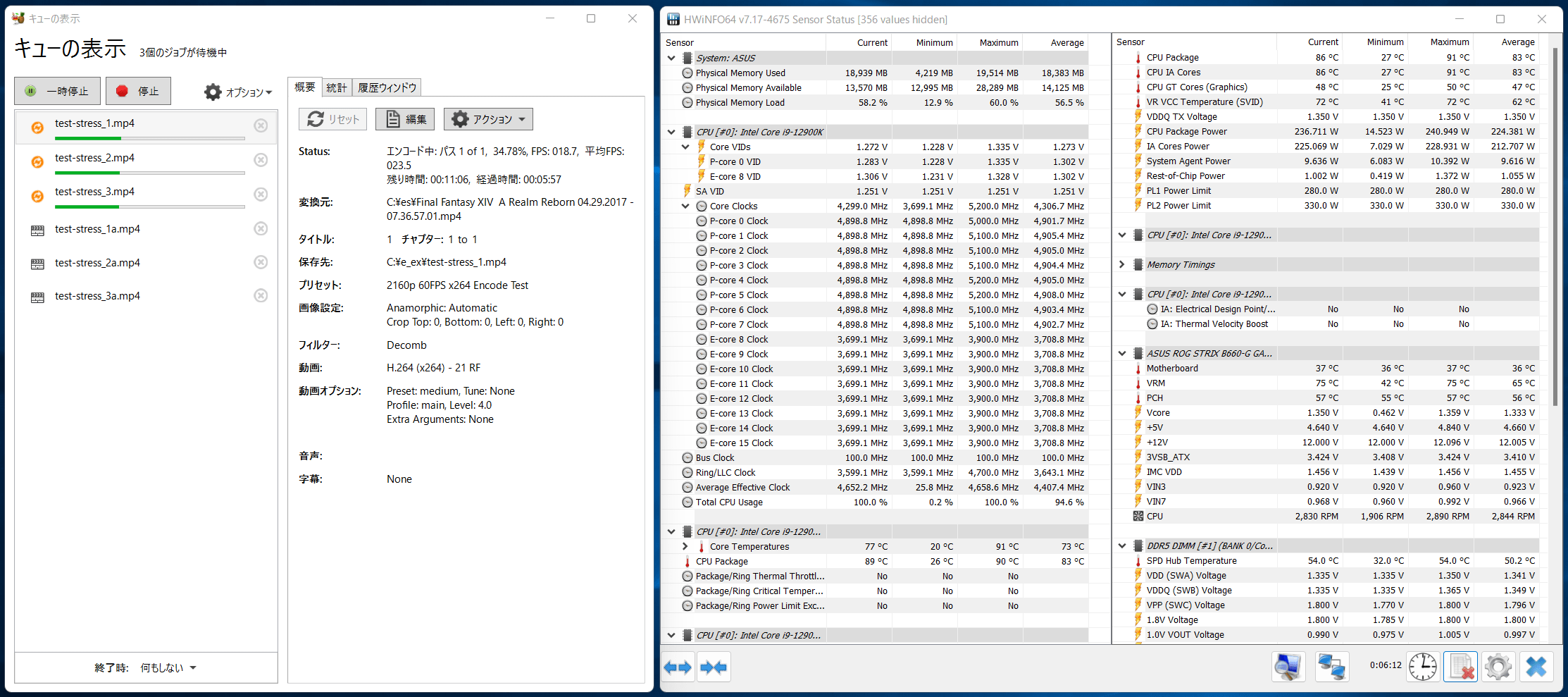This screenshot has height=697, width=1568.
Task: Close sensors with the blue X icon
Action: 1536,666
